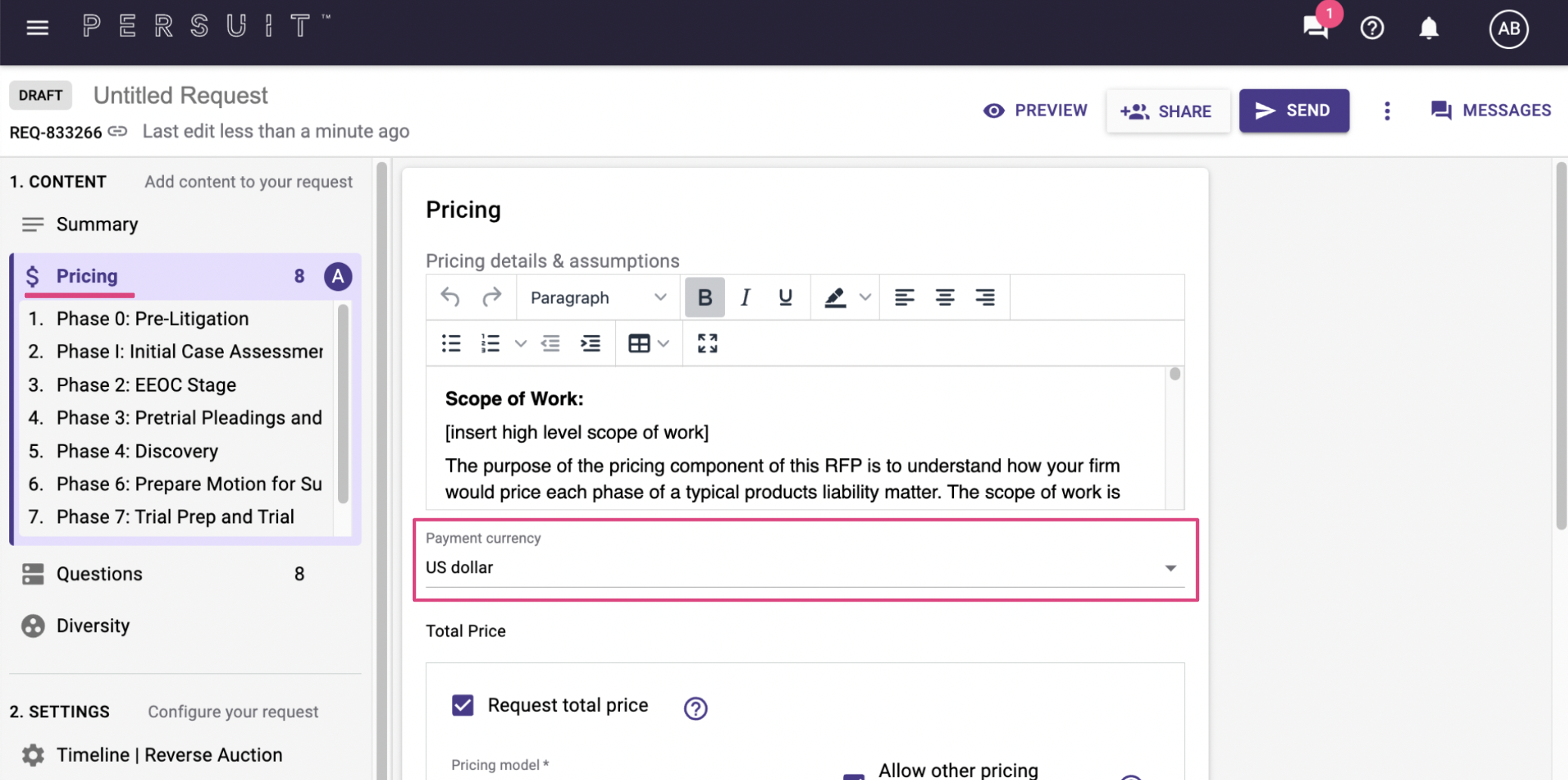Open the Diversity section
The image size is (1568, 780).
click(93, 626)
